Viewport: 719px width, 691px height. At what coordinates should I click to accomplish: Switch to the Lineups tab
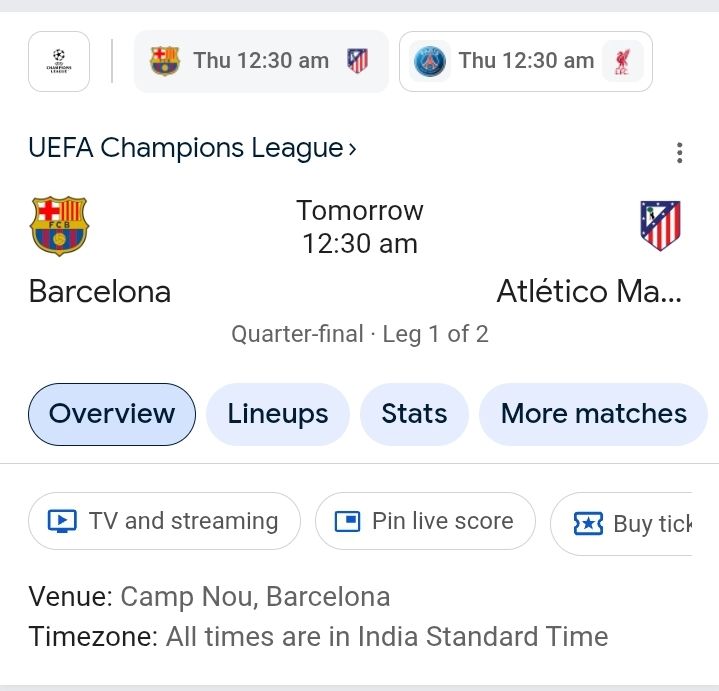[278, 414]
